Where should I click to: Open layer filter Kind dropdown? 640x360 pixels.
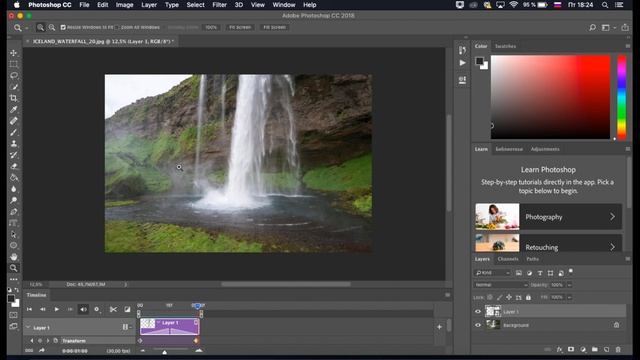493,273
